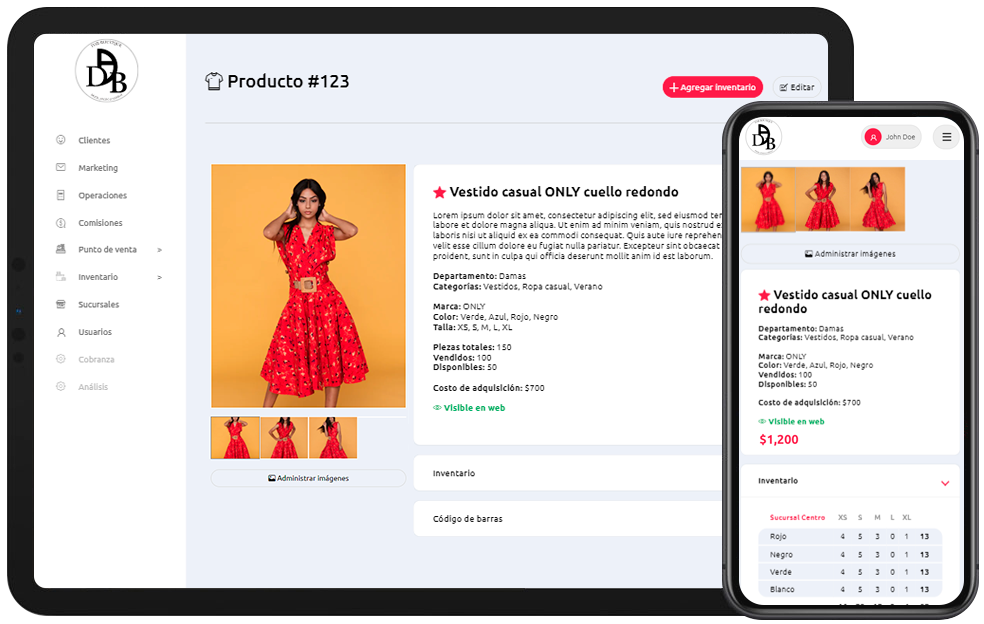Viewport: 984px width, 624px height.
Task: Open the hamburger menu on the phone view
Action: coord(945,137)
